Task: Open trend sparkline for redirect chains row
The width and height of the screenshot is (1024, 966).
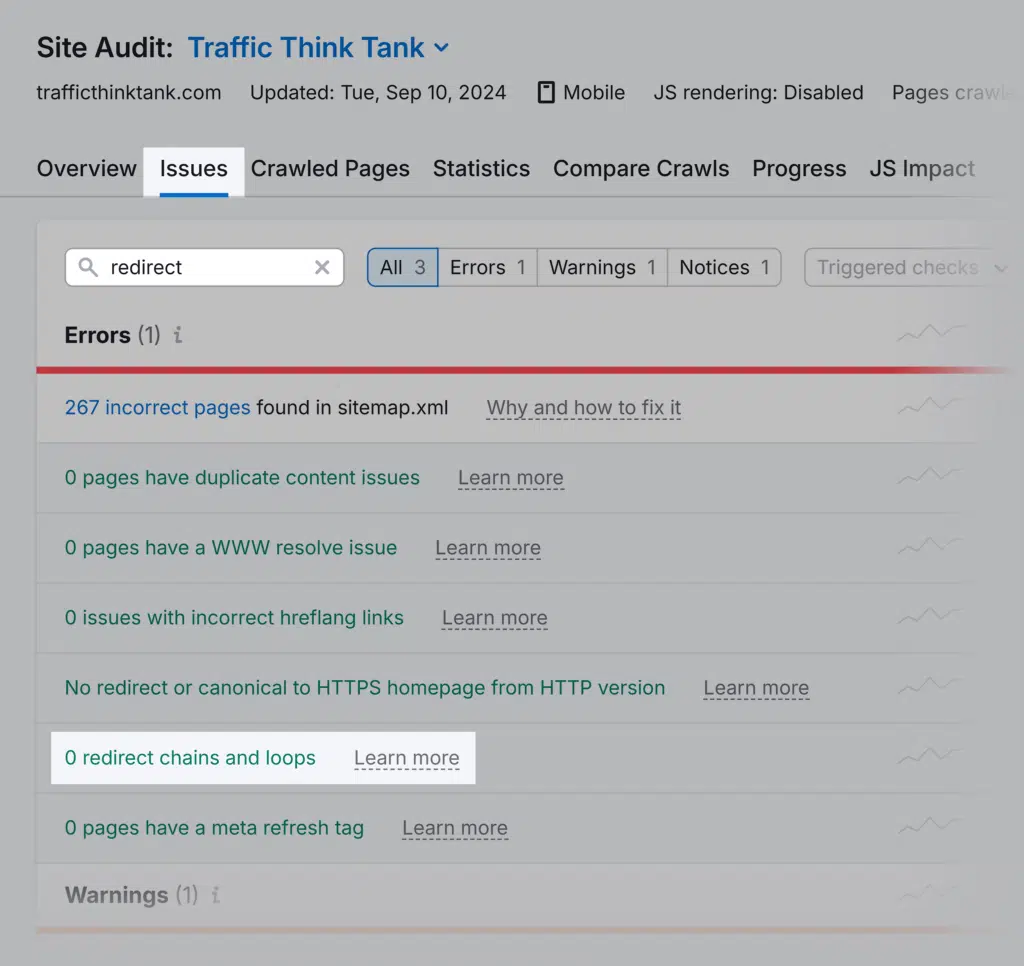Action: point(931,757)
